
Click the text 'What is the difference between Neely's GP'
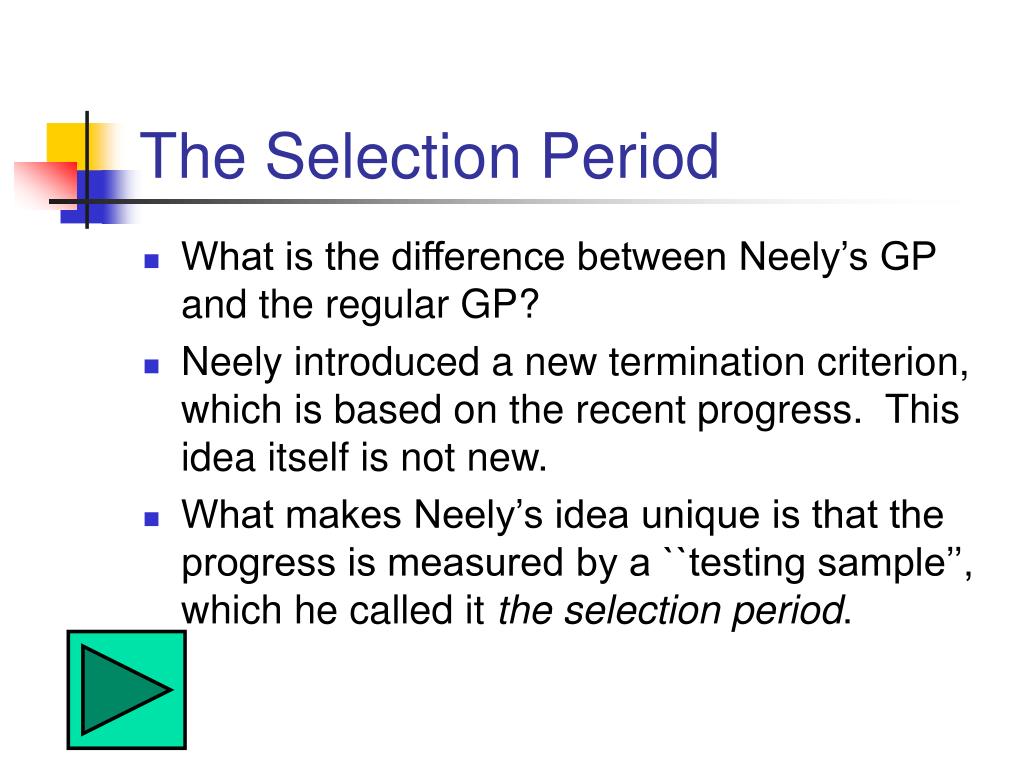click(x=558, y=256)
